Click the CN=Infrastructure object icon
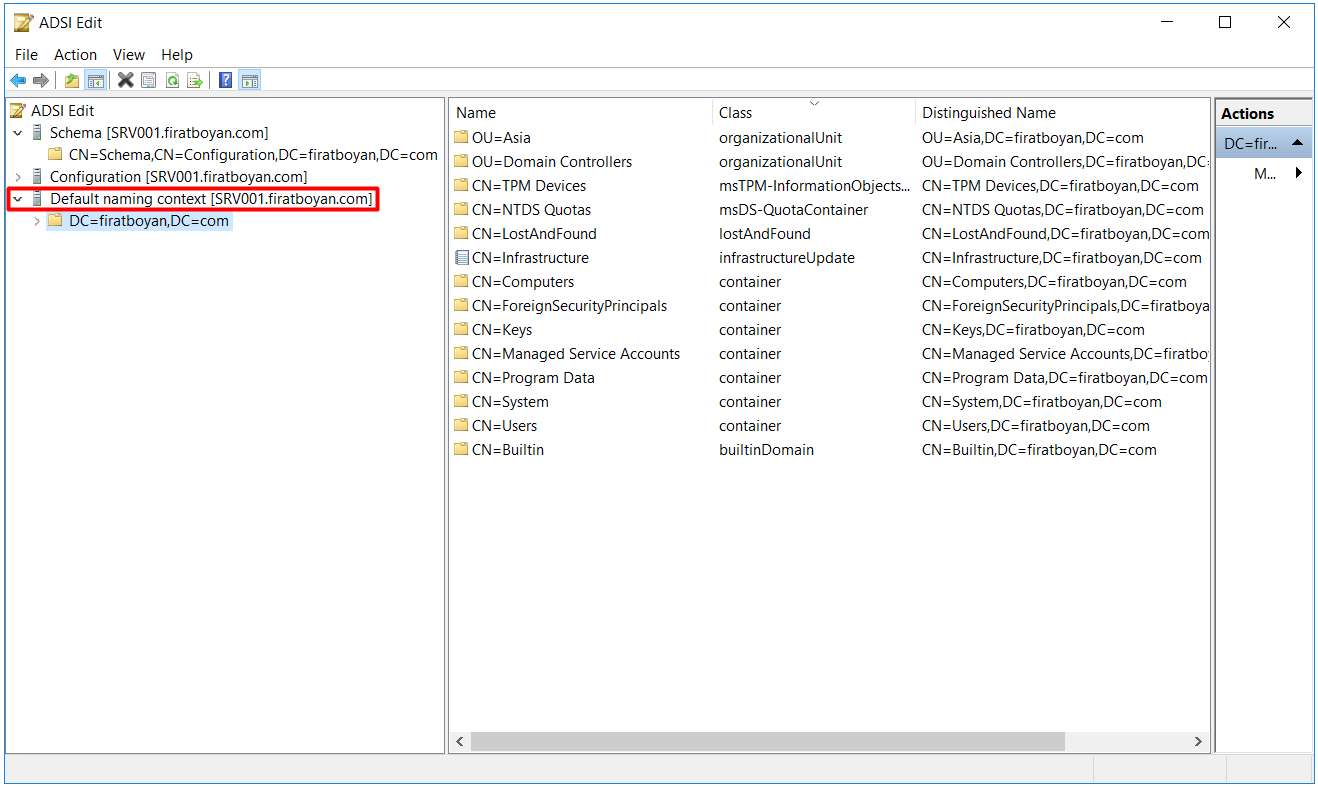Viewport: 1318px width, 787px height. tap(461, 258)
